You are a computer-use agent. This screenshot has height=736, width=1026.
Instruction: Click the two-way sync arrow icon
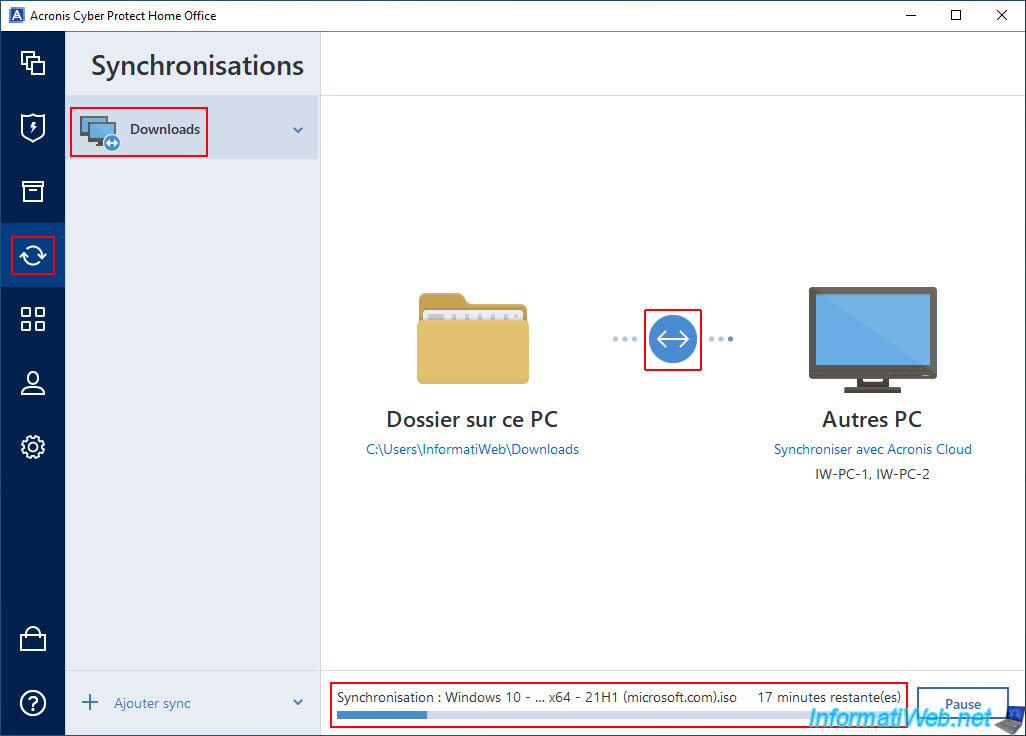[x=672, y=339]
